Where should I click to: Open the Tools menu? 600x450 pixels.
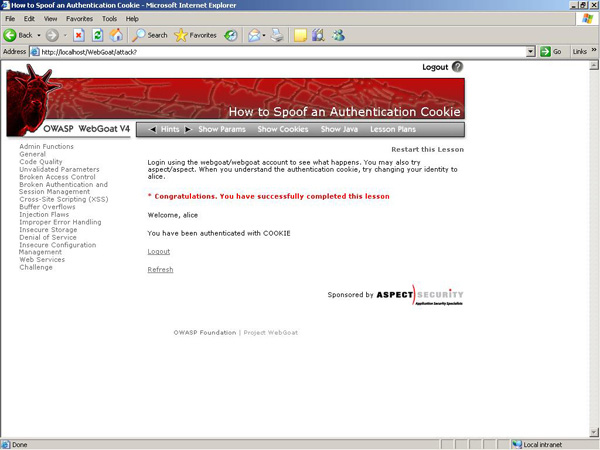point(109,19)
